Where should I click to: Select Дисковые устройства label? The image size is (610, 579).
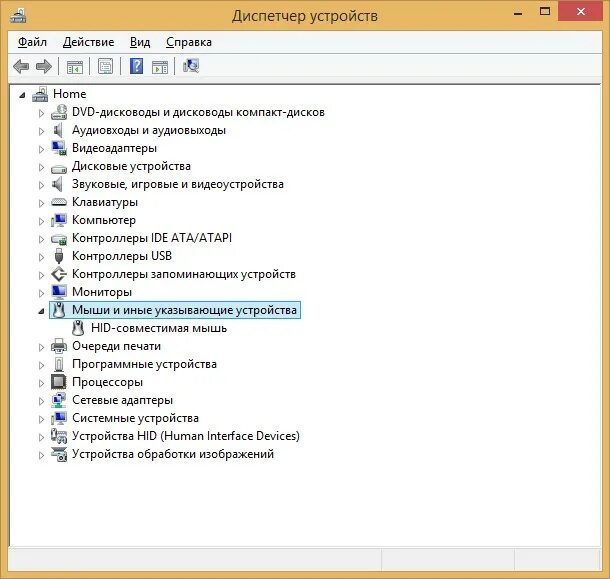[x=131, y=166]
